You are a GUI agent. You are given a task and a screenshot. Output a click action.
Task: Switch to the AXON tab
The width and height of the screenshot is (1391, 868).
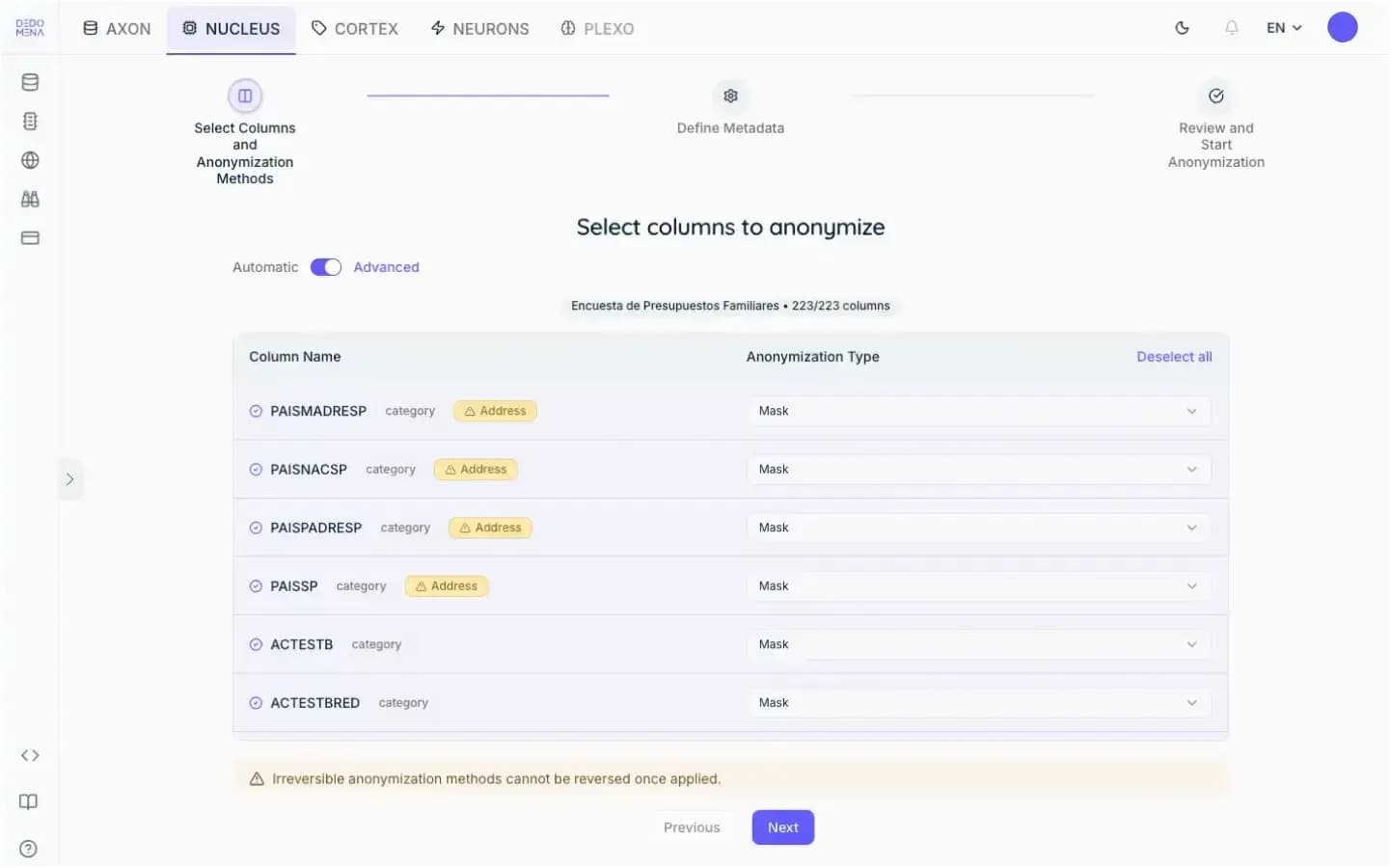pyautogui.click(x=117, y=29)
